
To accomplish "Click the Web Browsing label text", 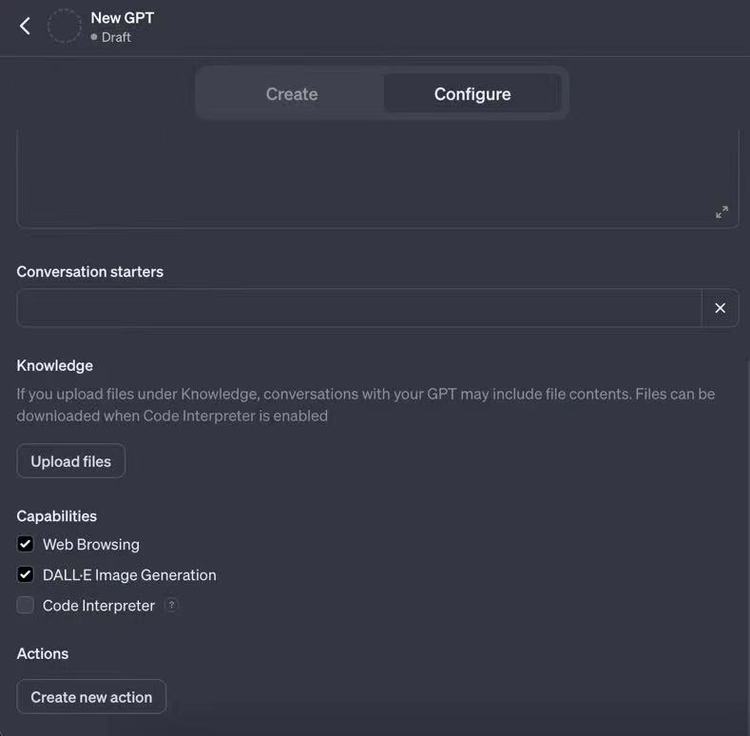I will point(91,544).
